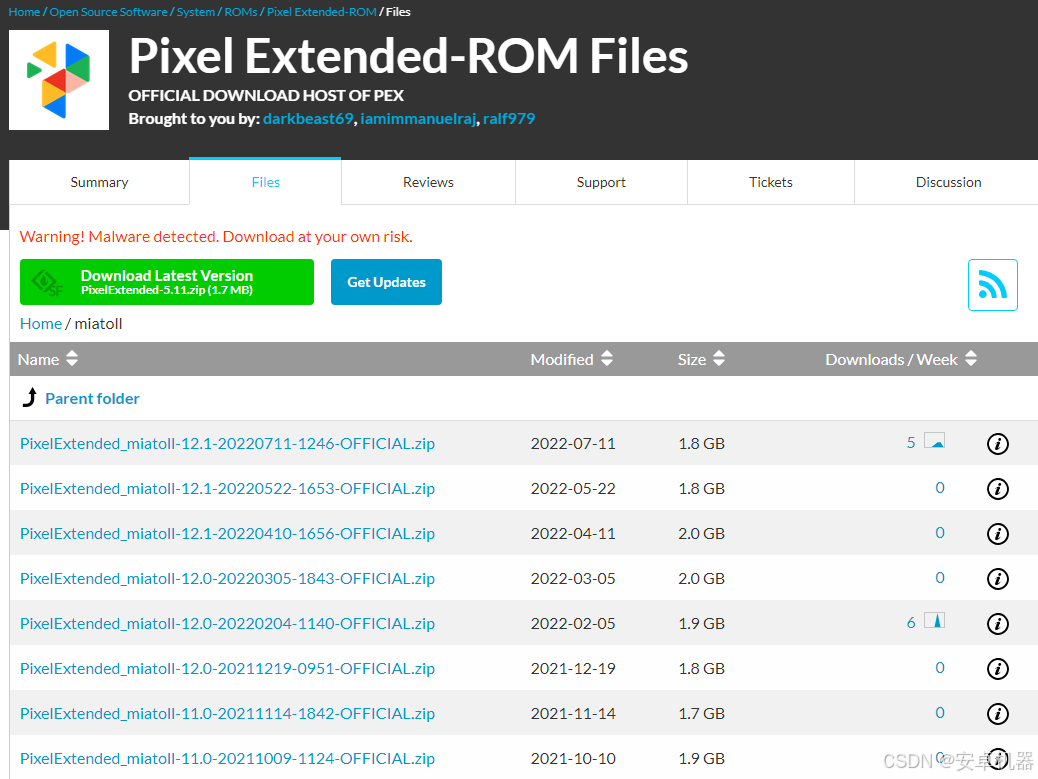Click the Get Updates button
Image resolution: width=1038 pixels, height=779 pixels.
(x=387, y=282)
